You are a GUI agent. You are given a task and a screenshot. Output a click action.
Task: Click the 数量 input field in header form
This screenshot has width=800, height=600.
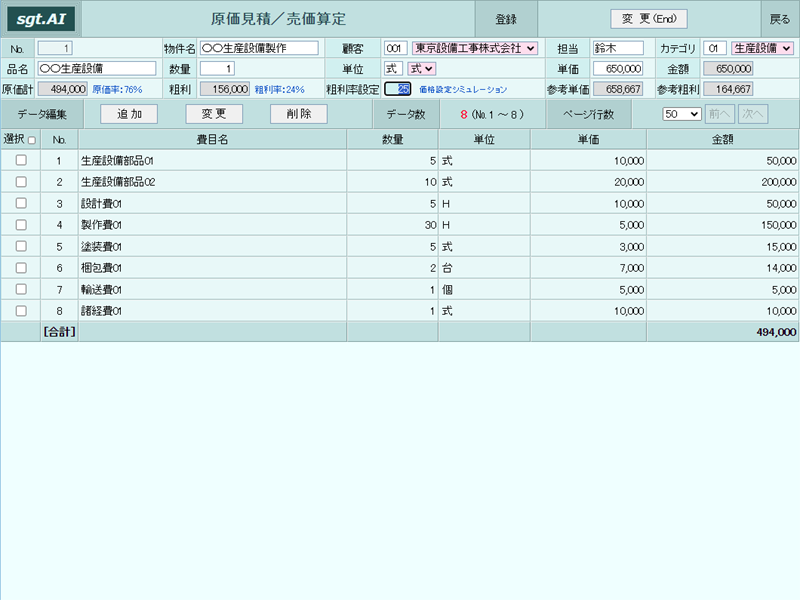pyautogui.click(x=217, y=68)
